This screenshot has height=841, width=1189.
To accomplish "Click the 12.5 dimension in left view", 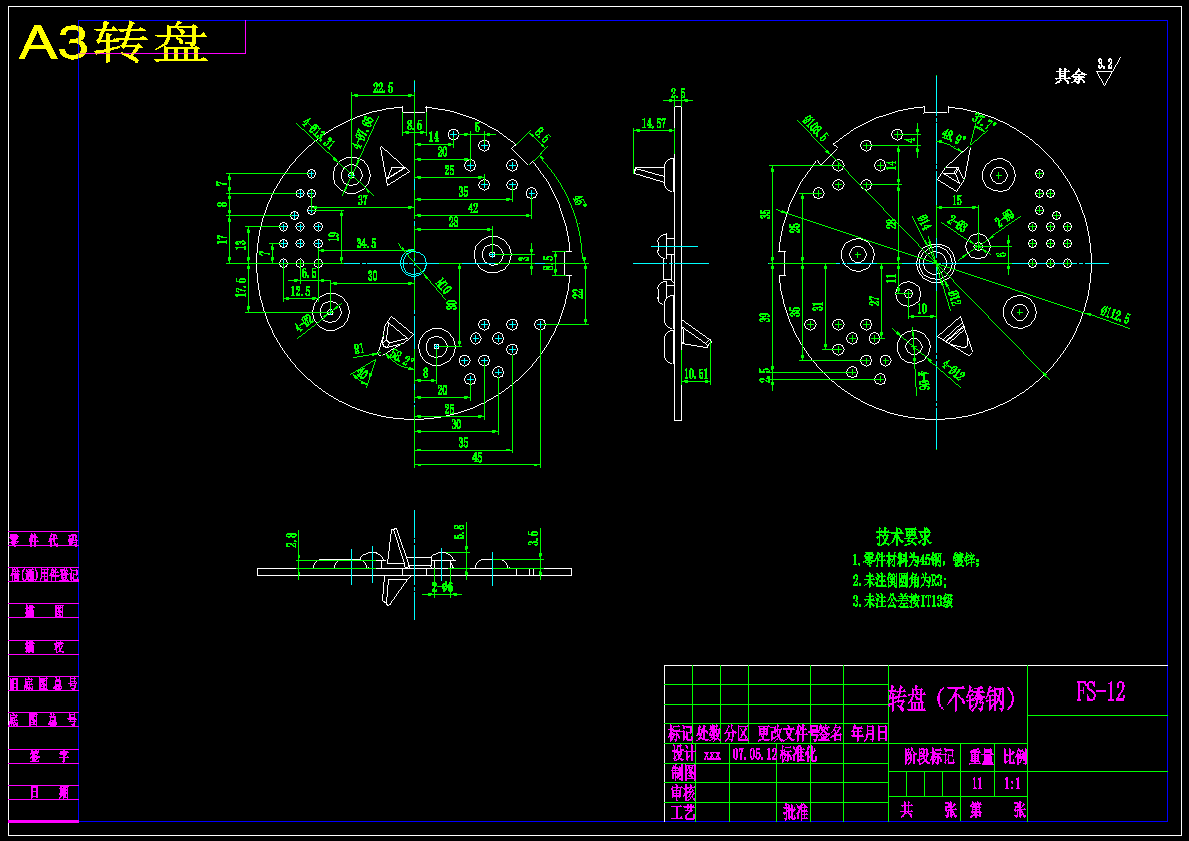I will click(300, 291).
